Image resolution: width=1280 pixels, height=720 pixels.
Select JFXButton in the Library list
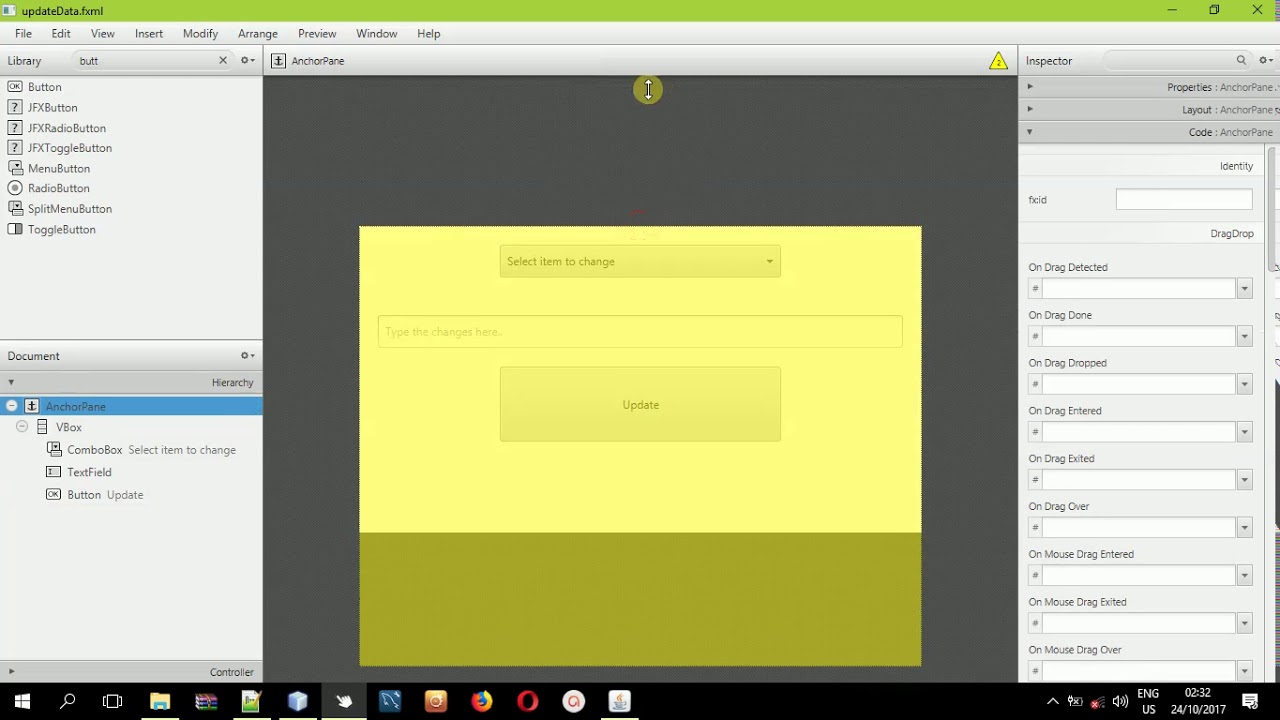[52, 107]
